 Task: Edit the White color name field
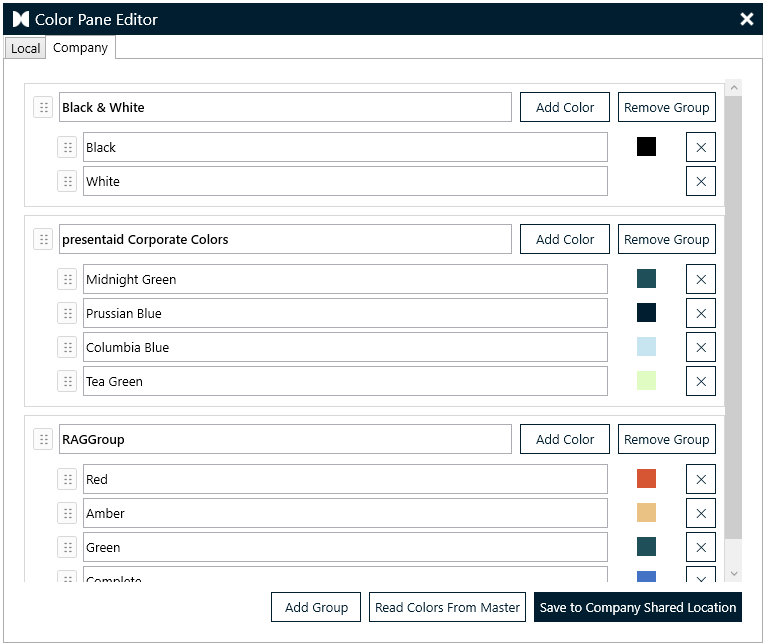coord(345,181)
